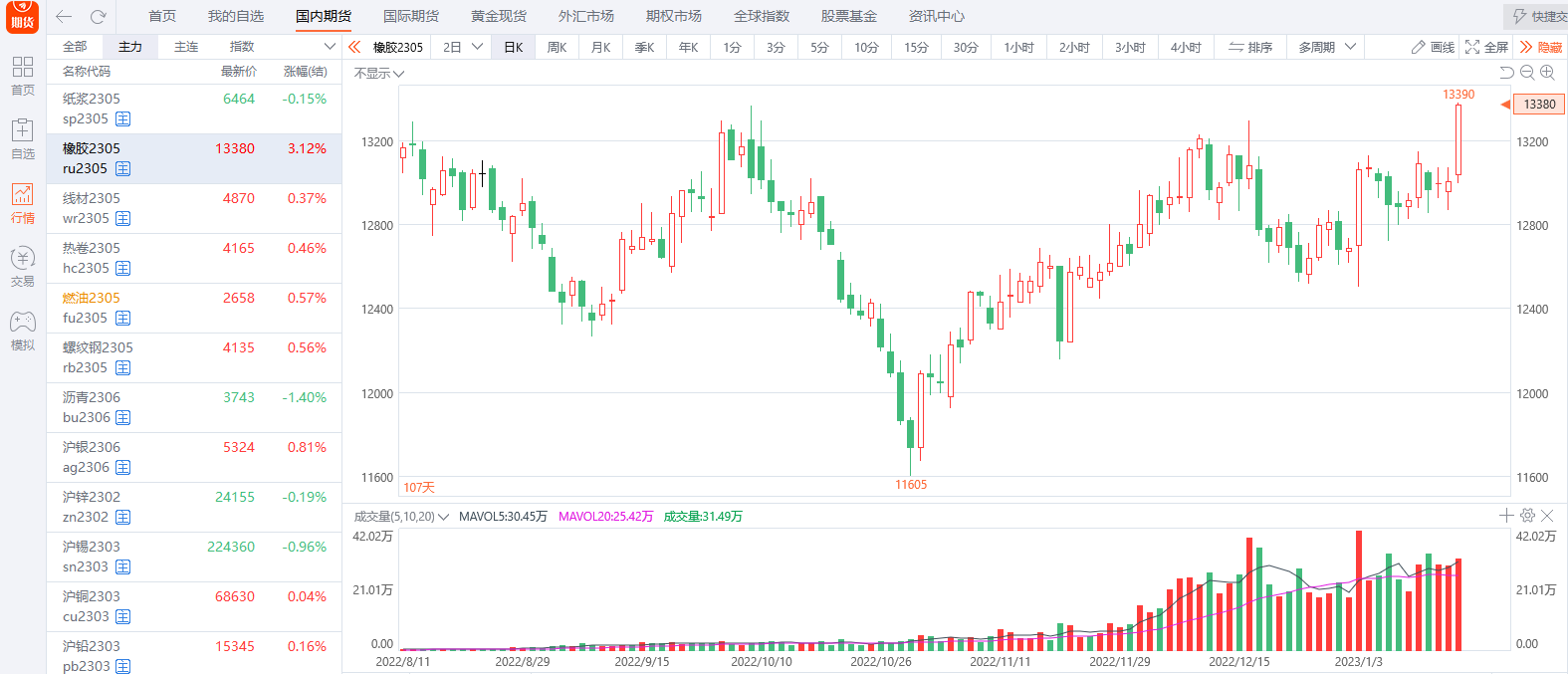This screenshot has height=674, width=1568.
Task: Expand the 不显示 overlay indicator dropdown
Action: pyautogui.click(x=379, y=74)
